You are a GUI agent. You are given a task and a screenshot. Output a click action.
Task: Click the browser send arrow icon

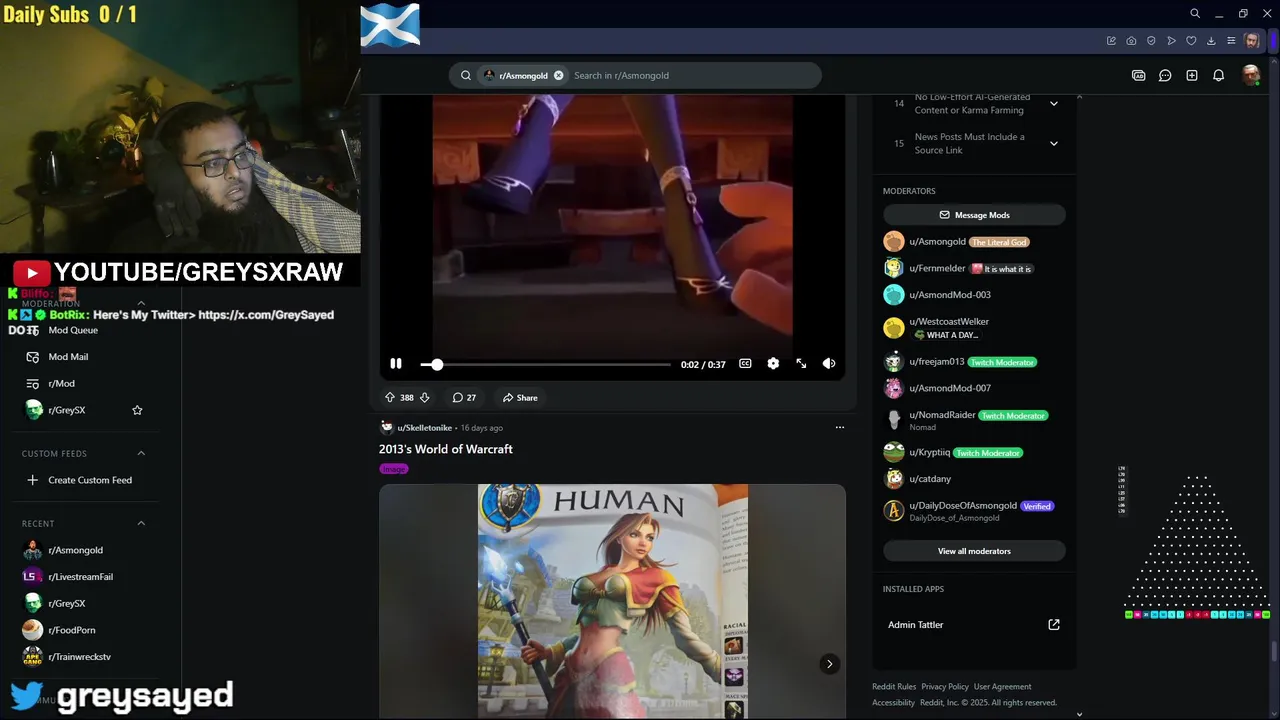click(x=1171, y=41)
